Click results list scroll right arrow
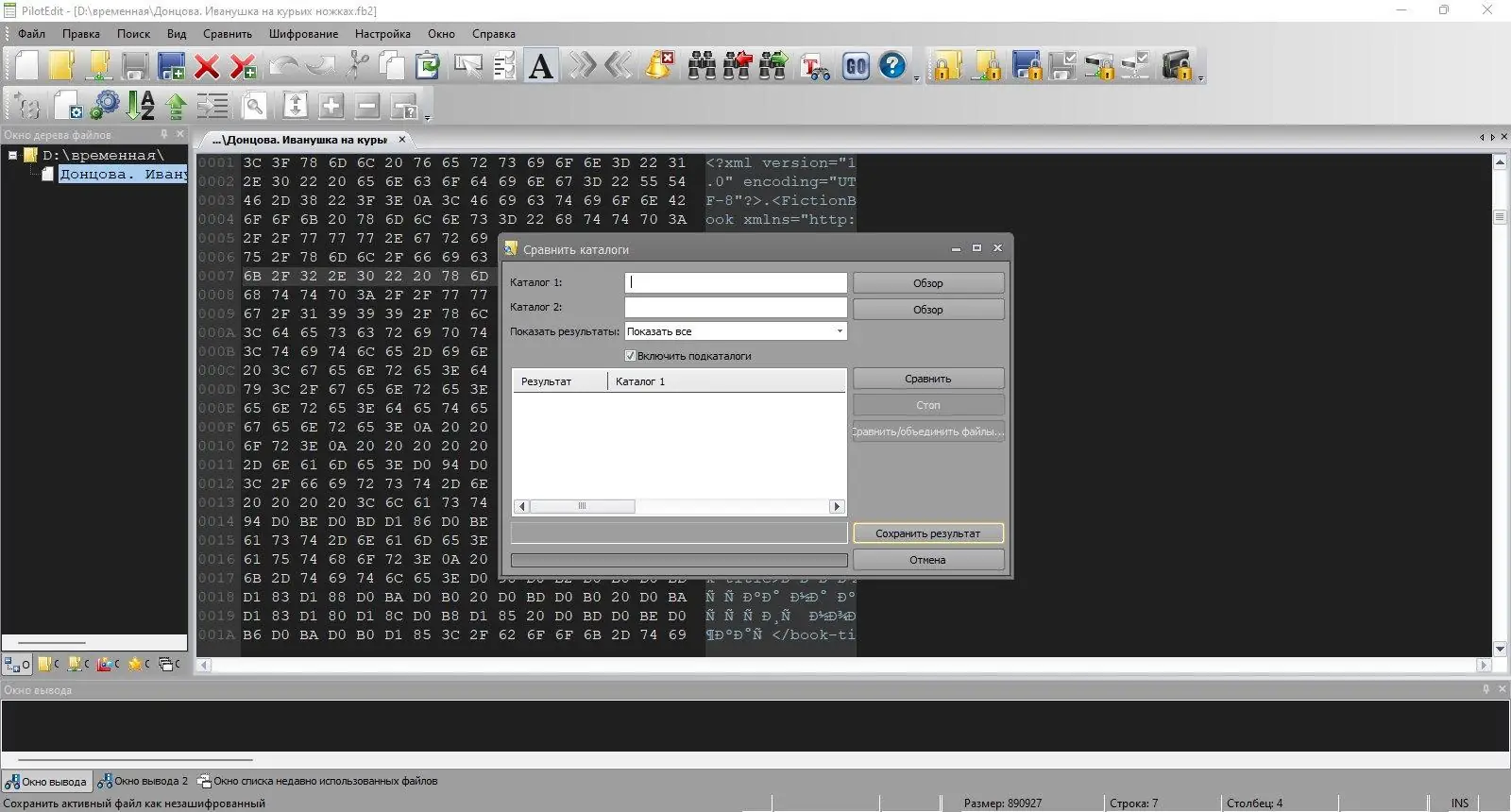Screen dimensions: 1511x812 click(837, 506)
